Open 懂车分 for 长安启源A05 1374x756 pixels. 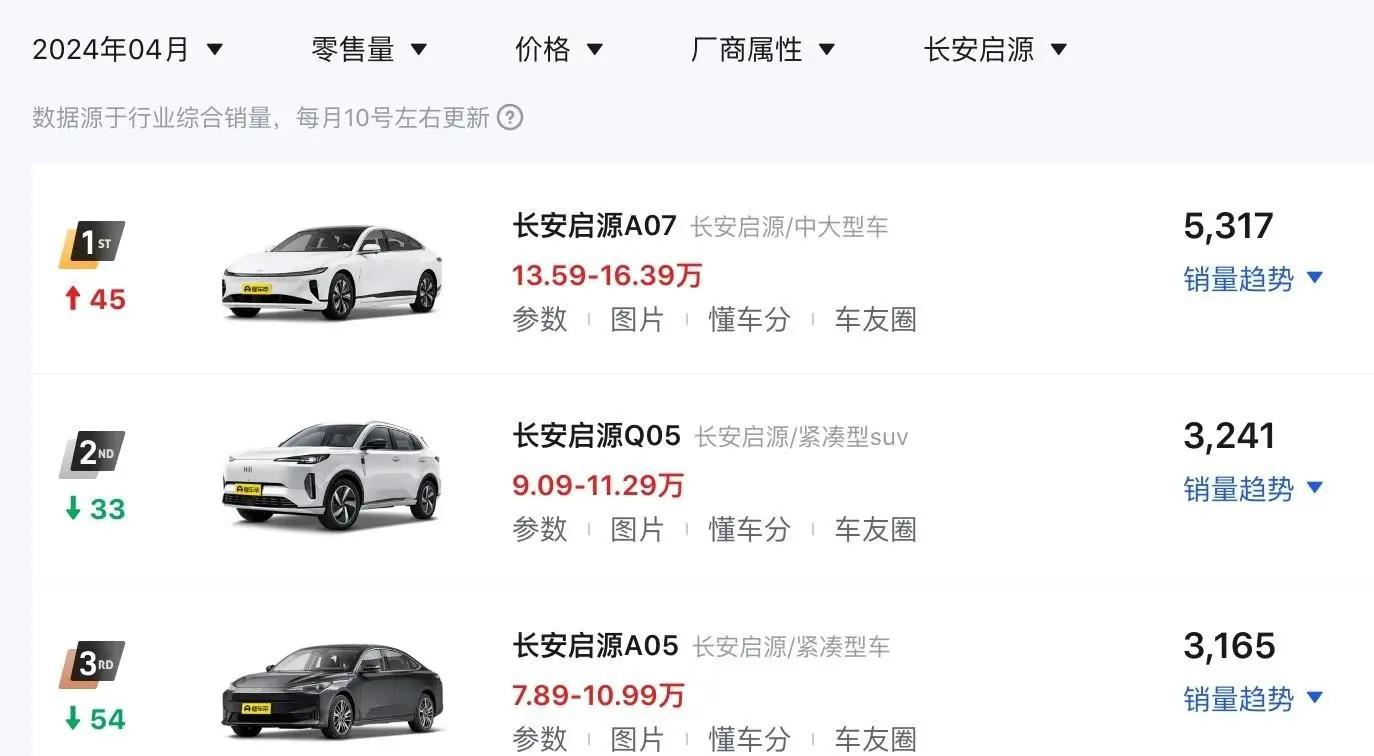pos(750,740)
